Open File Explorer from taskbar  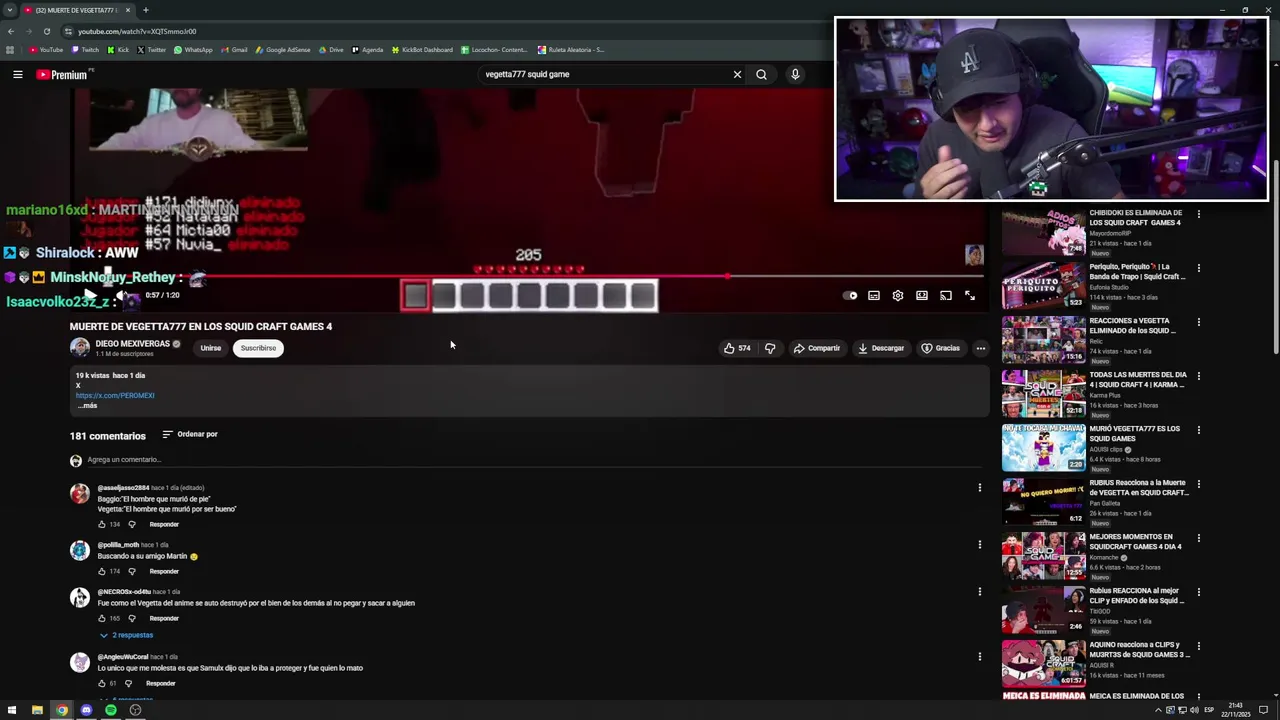pos(37,710)
